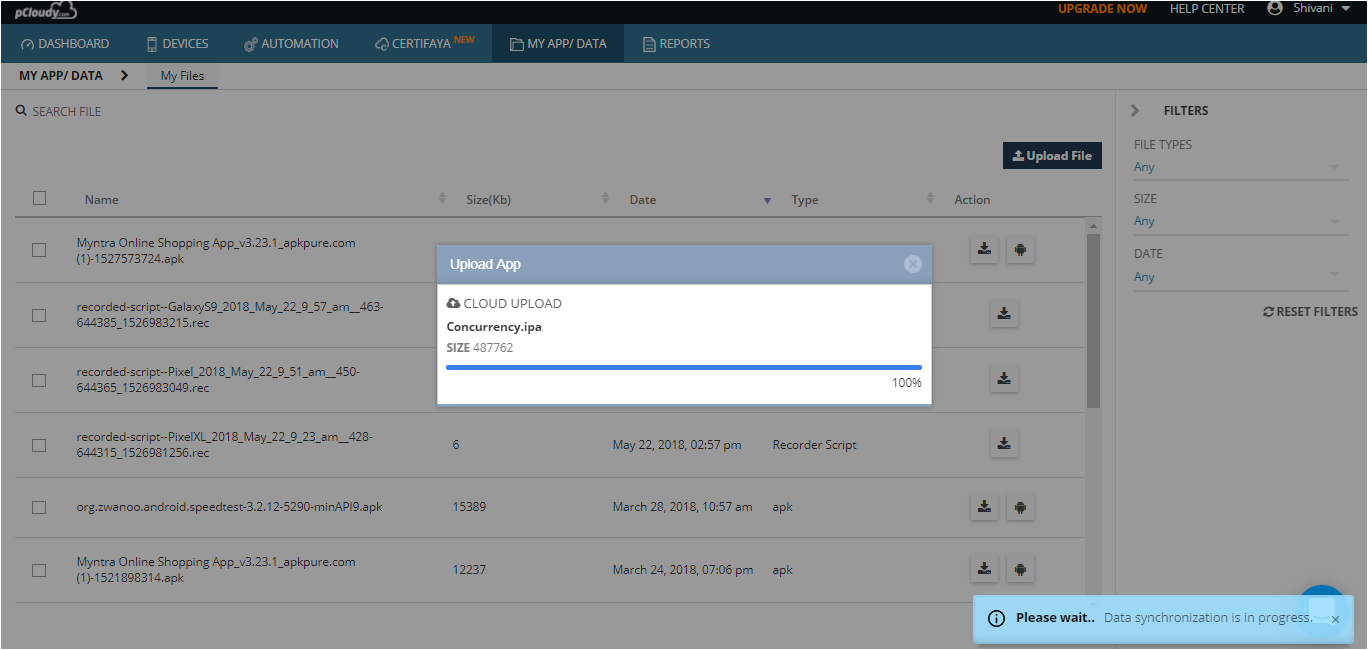Image resolution: width=1368 pixels, height=650 pixels.
Task: Click the 15389 size value
Action: point(469,507)
